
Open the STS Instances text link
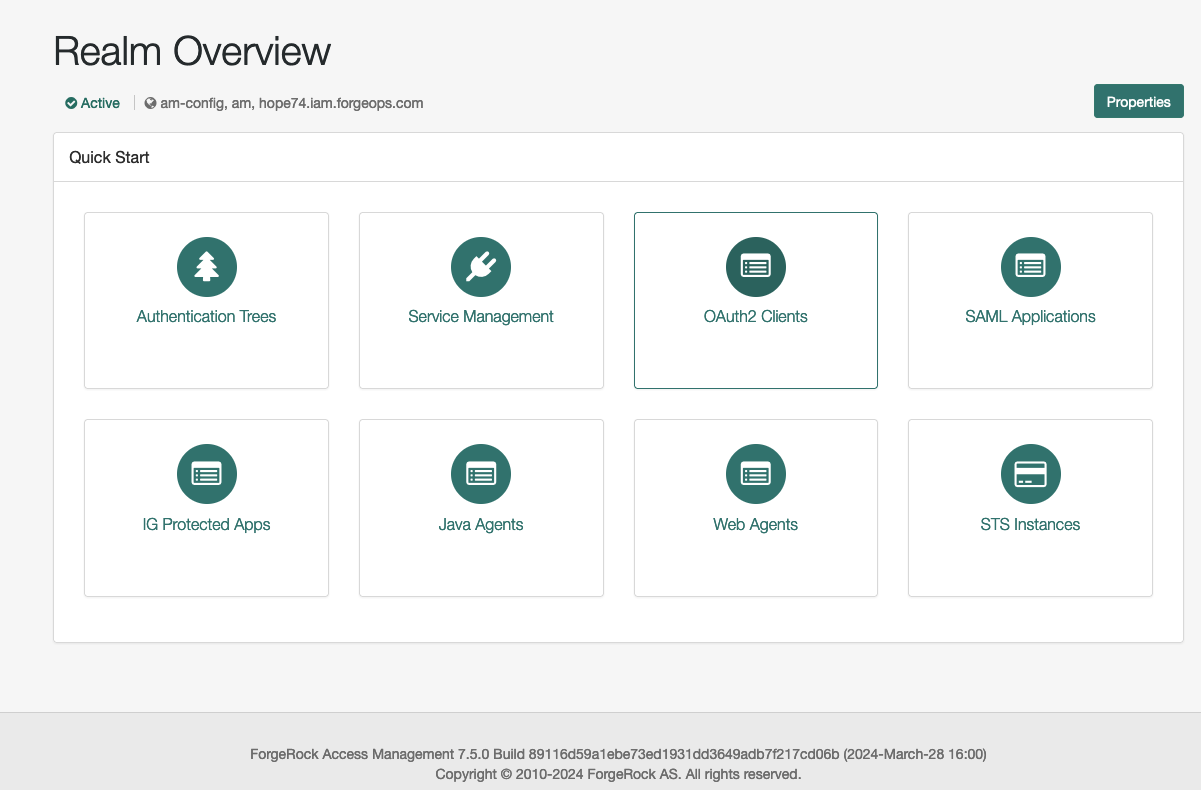point(1030,525)
